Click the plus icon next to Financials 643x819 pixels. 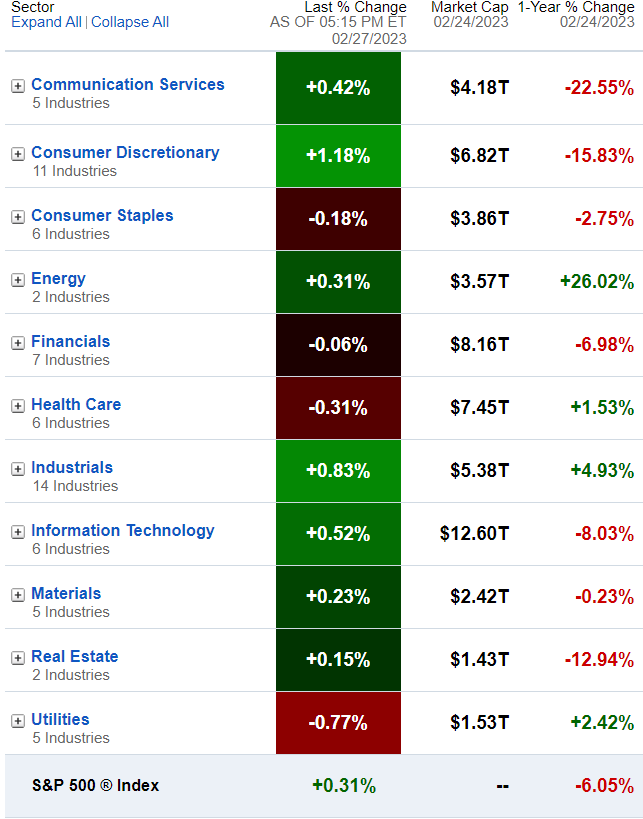[x=17, y=343]
